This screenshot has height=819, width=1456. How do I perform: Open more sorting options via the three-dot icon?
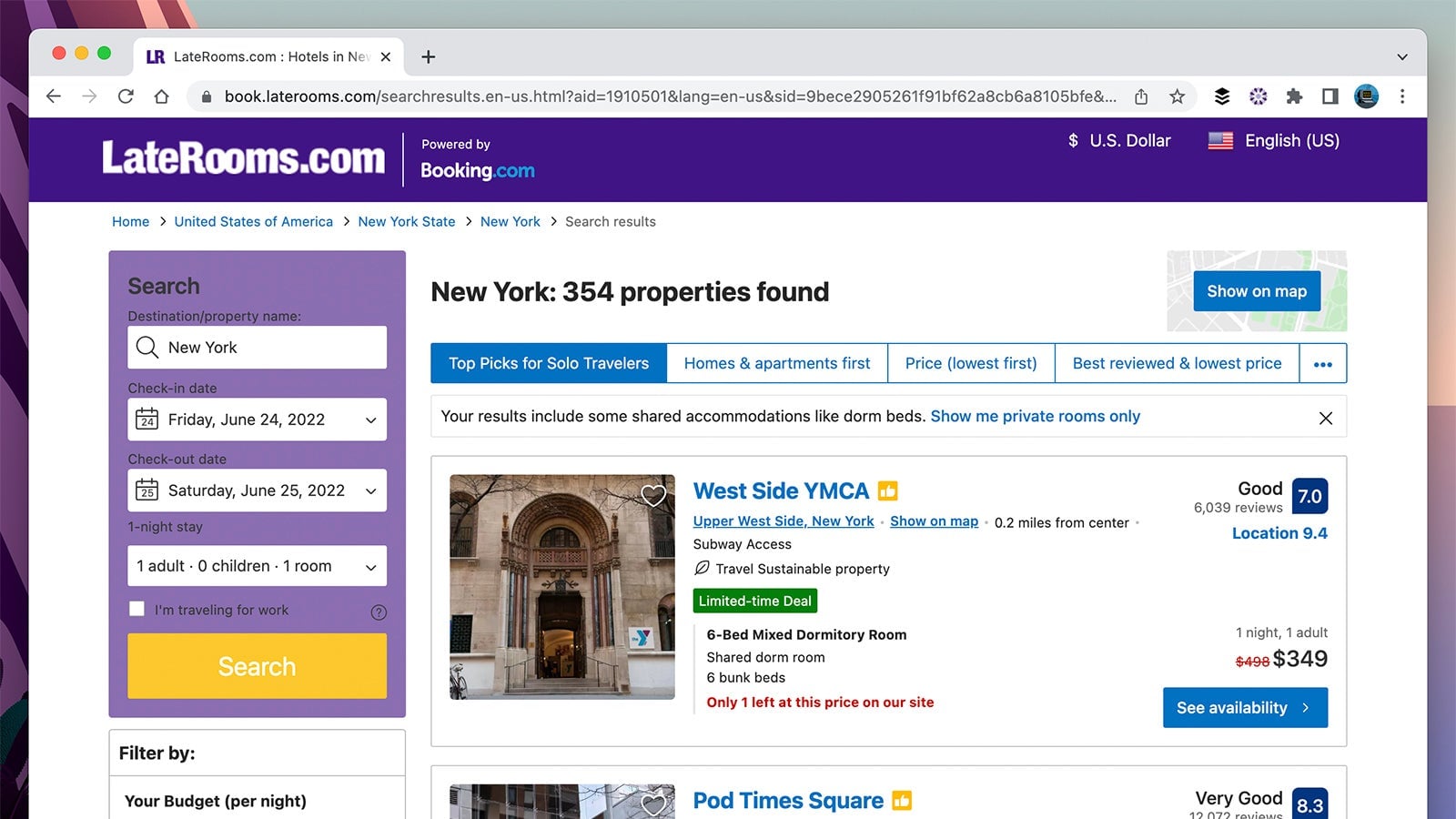tap(1322, 363)
